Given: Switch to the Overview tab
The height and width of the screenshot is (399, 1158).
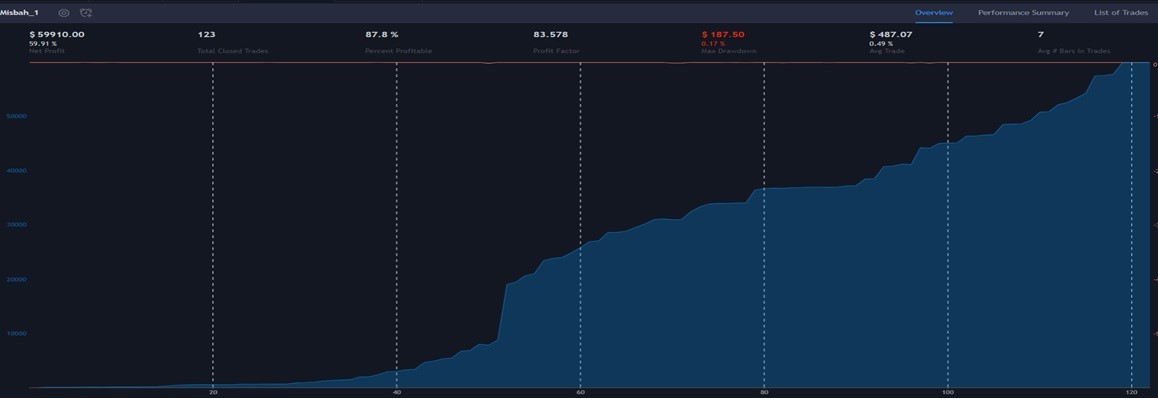Looking at the screenshot, I should (x=933, y=13).
